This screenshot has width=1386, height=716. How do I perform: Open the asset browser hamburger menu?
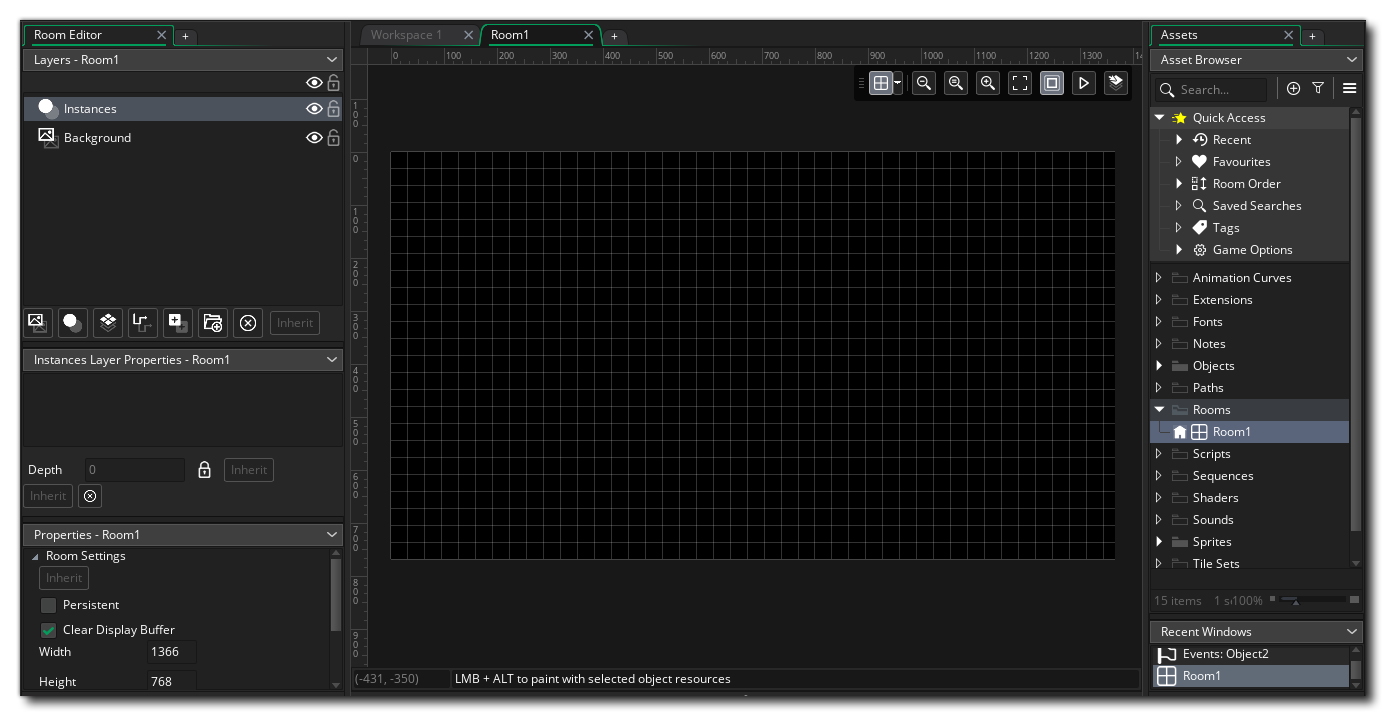(x=1350, y=89)
